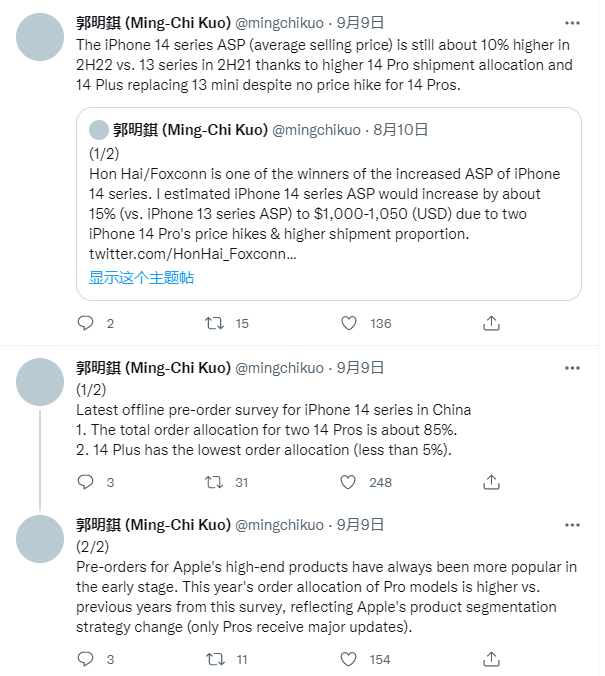
Task: Retweet the China pre-order survey tweet
Action: click(214, 482)
